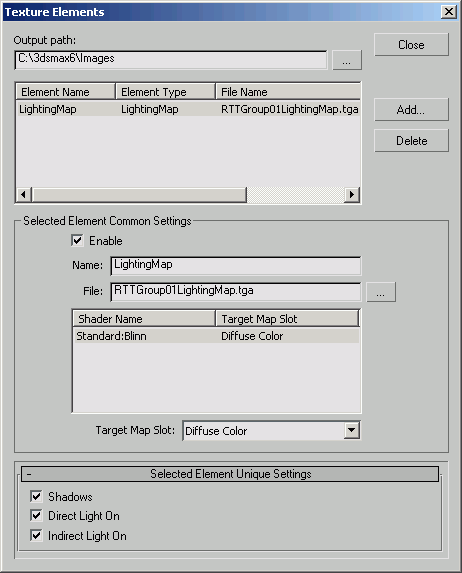Browse for output path with ellipsis button
This screenshot has height=573, width=462.
click(x=346, y=60)
